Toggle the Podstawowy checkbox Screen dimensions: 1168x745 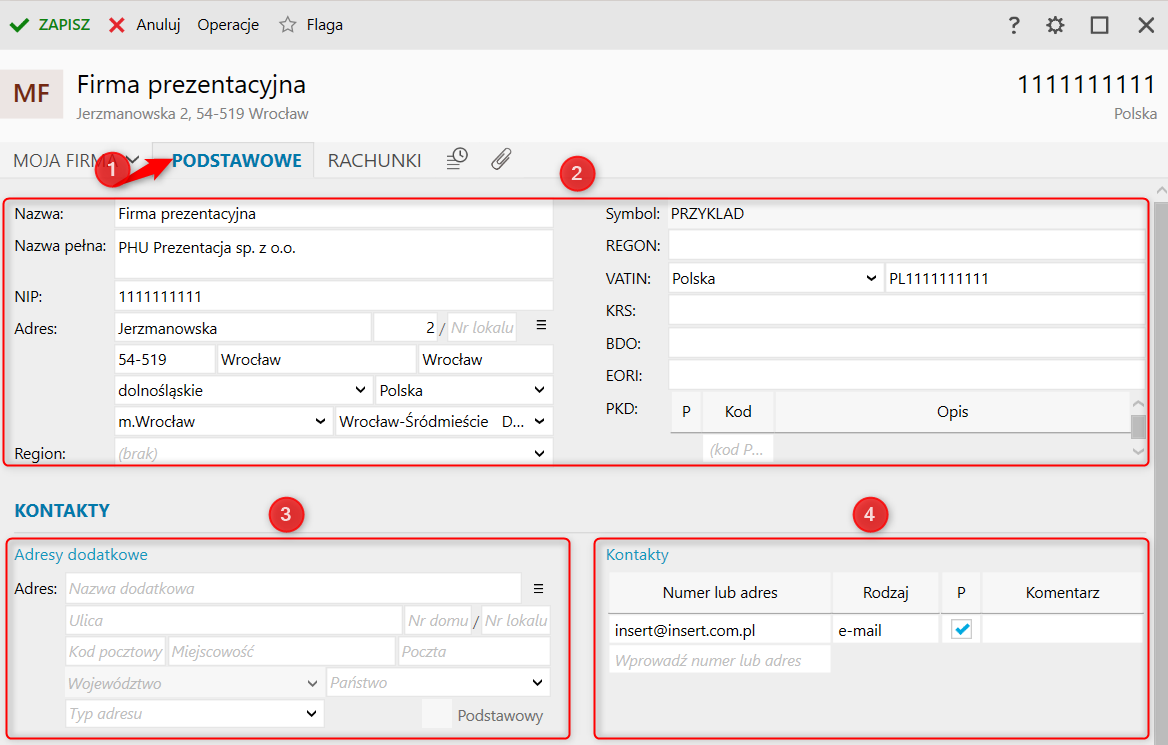tap(437, 714)
